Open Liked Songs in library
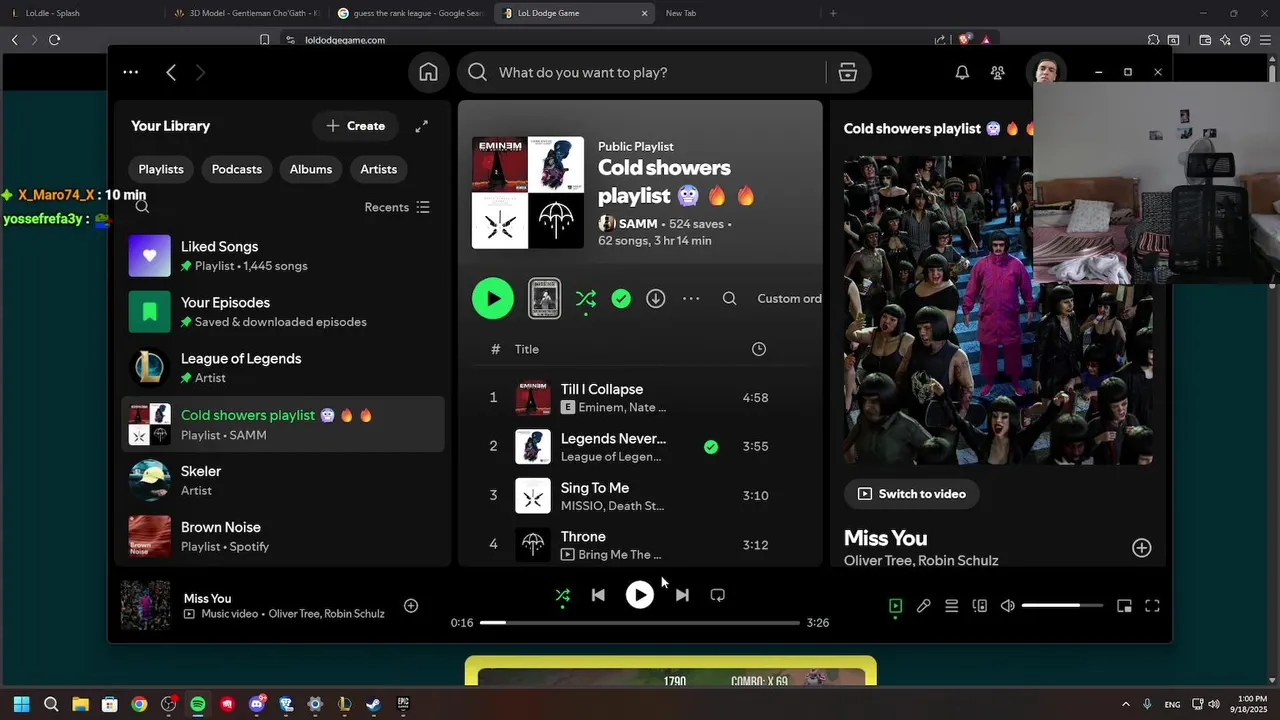Screen dimensions: 1280x720 283,256
